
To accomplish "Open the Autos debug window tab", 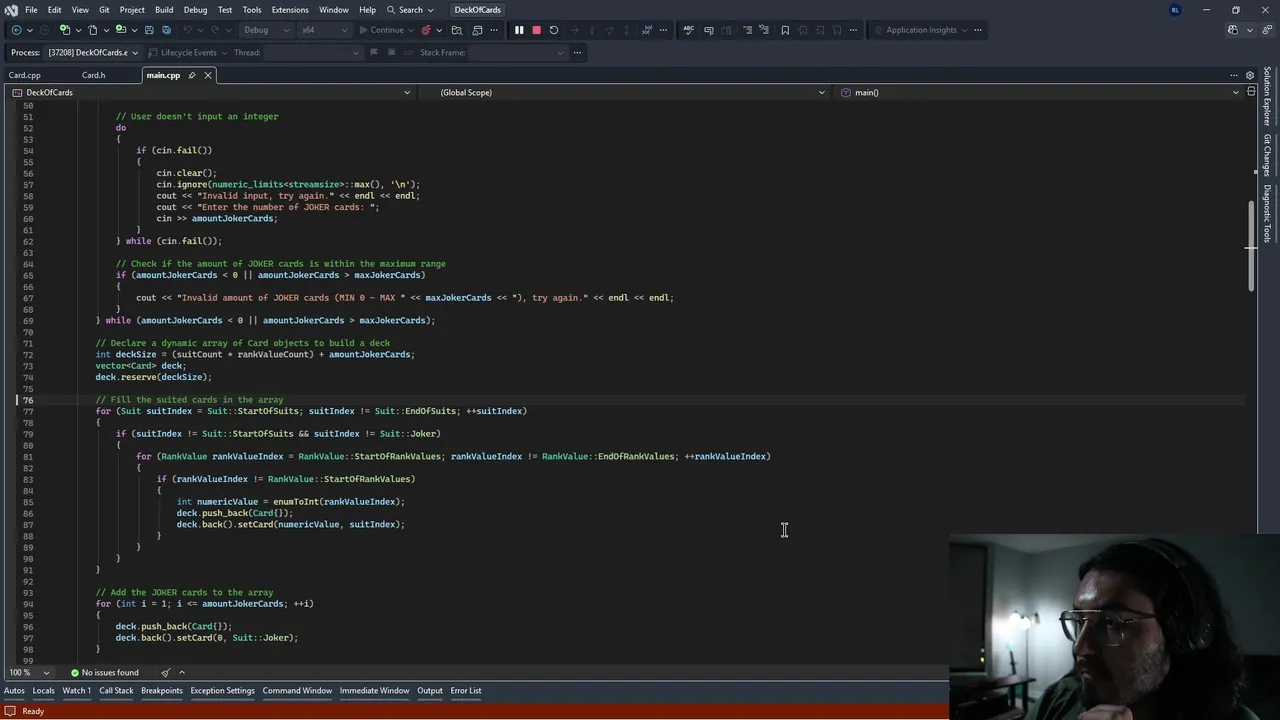I will 14,690.
